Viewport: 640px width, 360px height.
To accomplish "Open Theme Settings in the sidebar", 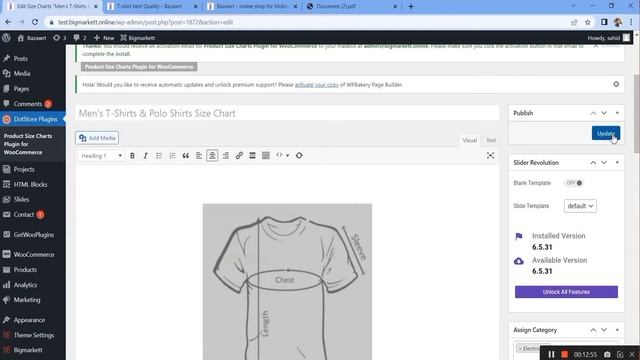I will pos(33,335).
